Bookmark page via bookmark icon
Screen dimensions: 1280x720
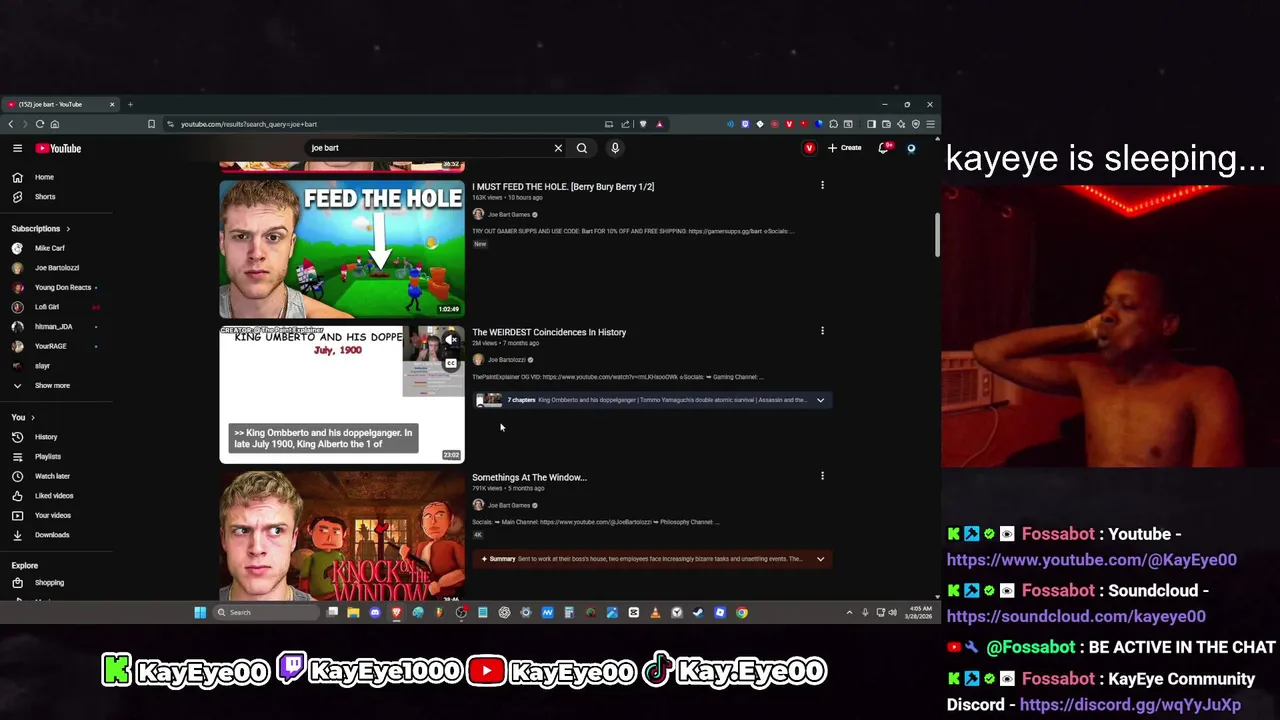point(151,124)
